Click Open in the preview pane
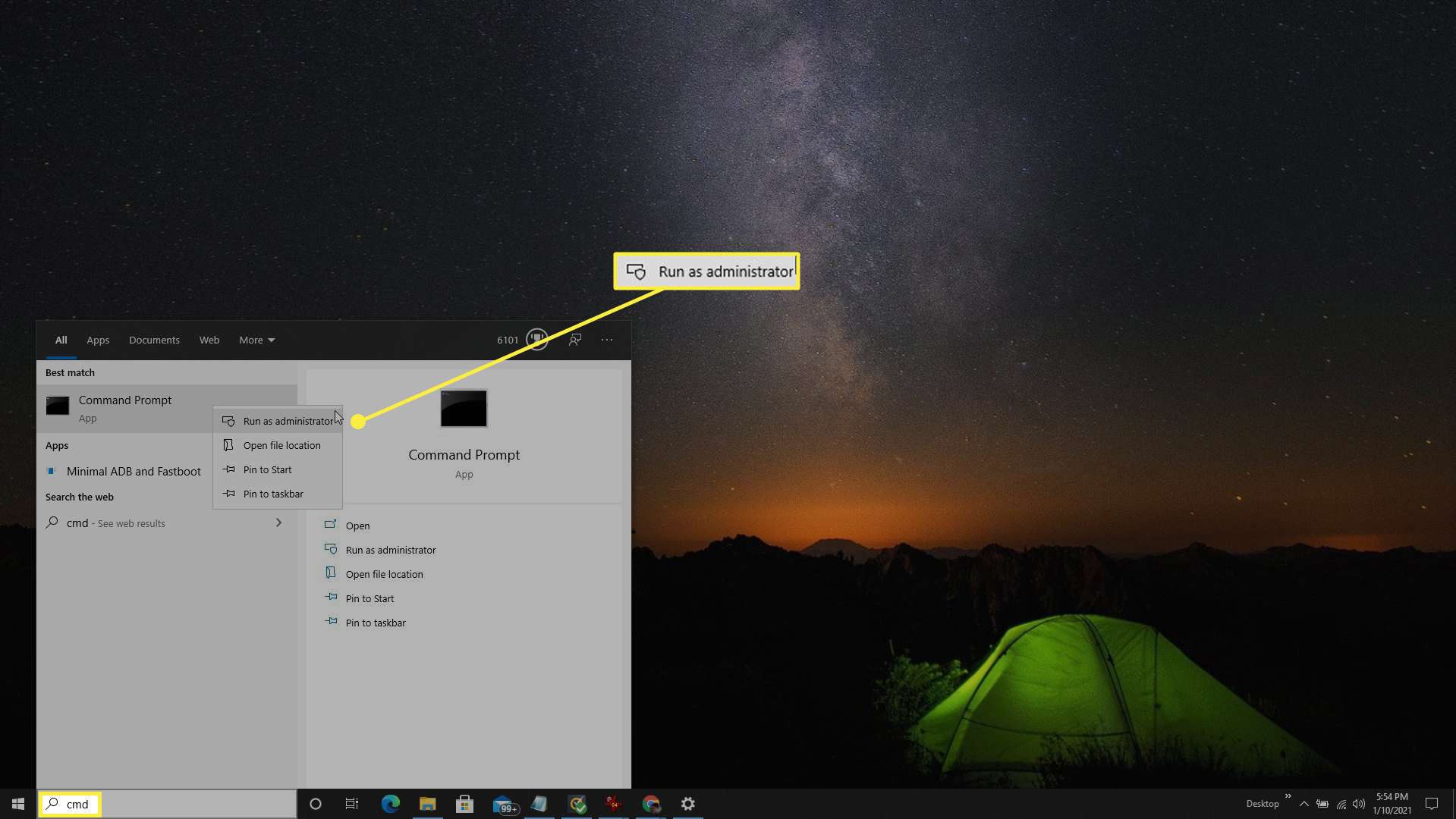Screen dimensions: 1456x819 coord(357,526)
